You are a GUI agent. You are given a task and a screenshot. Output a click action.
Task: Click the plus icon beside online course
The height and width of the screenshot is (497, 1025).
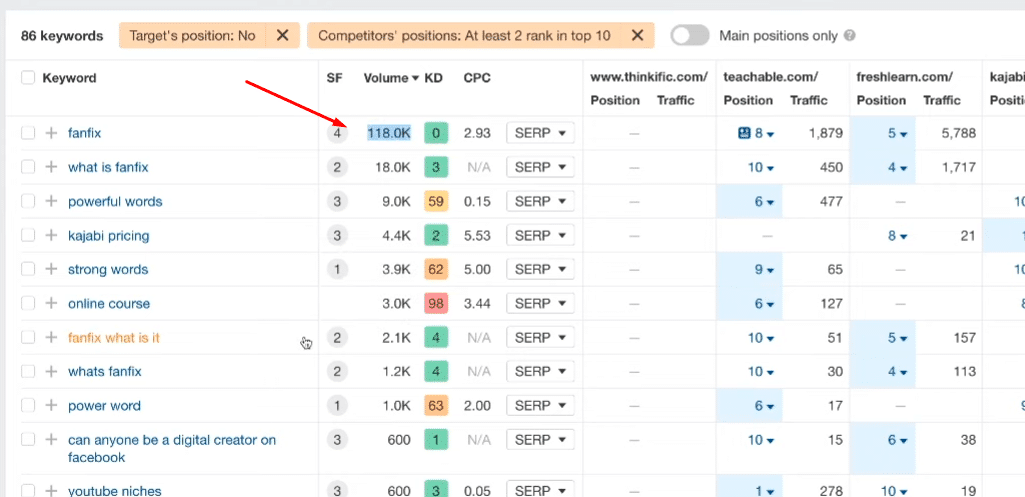click(x=51, y=304)
